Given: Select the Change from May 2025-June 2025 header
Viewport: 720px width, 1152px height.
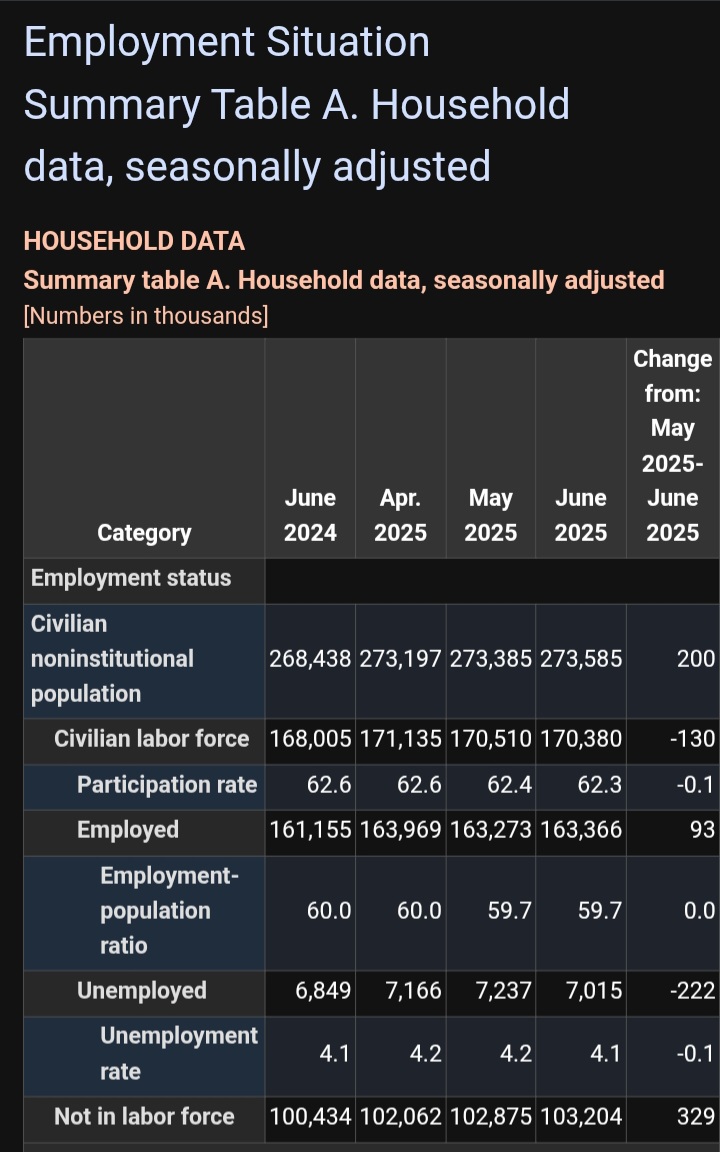Looking at the screenshot, I should 673,445.
